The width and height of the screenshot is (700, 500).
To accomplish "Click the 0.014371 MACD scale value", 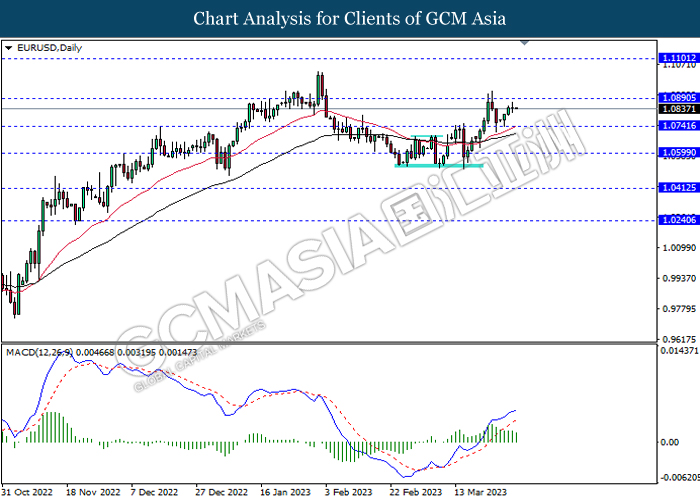I will [x=679, y=351].
